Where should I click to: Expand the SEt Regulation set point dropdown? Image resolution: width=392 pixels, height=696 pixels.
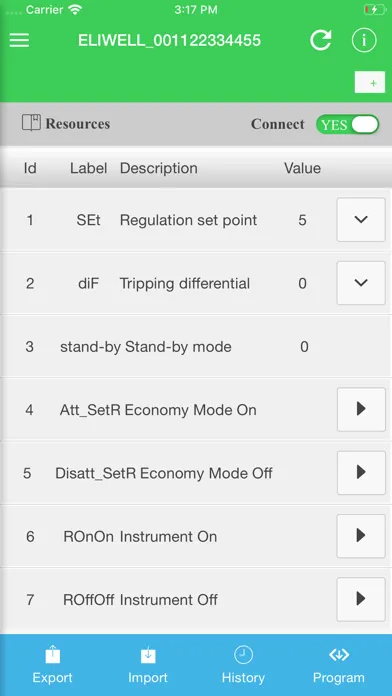coord(361,220)
